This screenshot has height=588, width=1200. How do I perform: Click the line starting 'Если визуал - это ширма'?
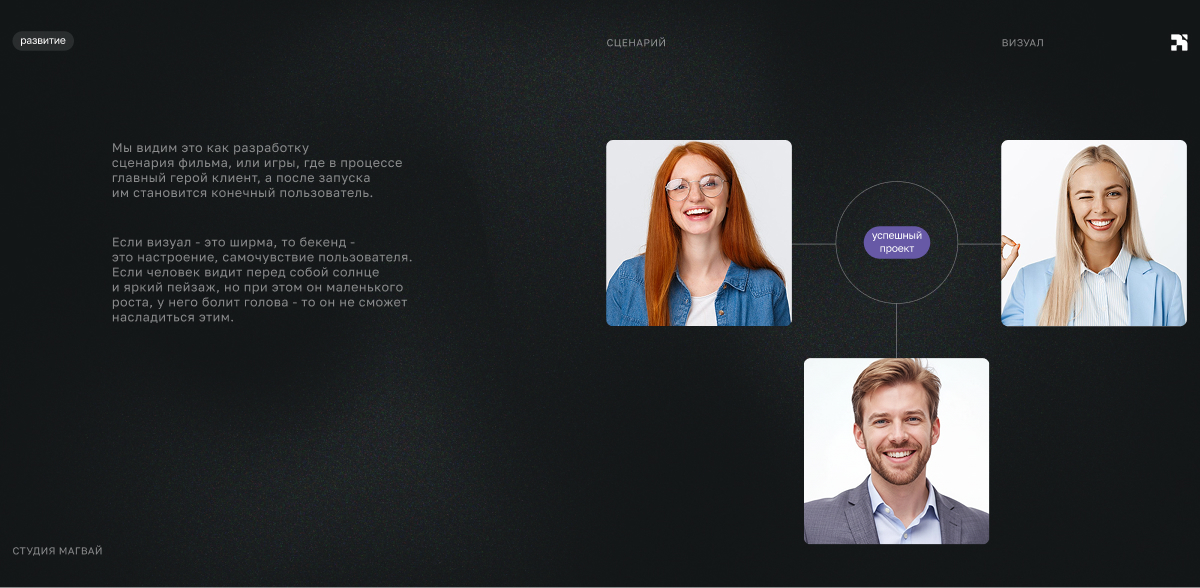coord(233,243)
